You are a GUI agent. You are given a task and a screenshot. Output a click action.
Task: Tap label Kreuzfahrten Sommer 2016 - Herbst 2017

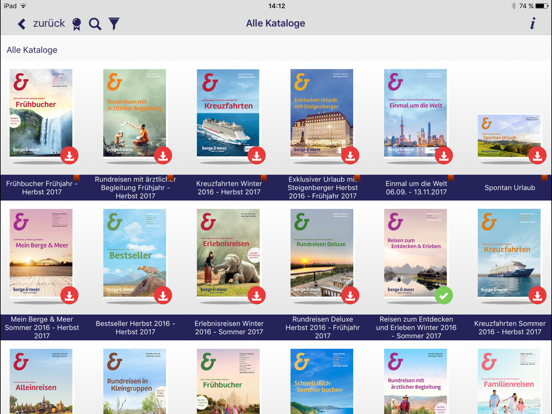point(510,327)
